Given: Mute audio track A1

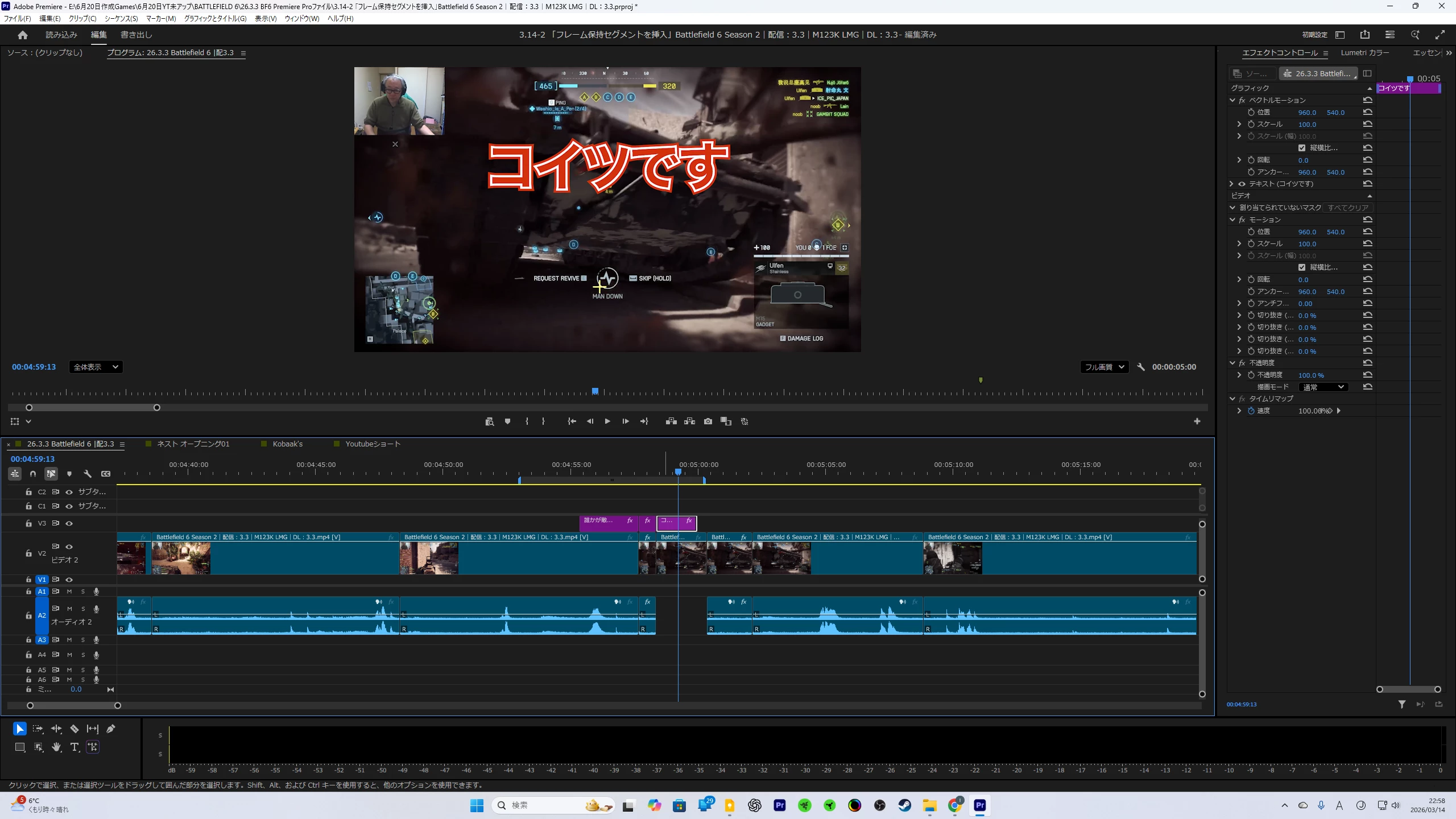Looking at the screenshot, I should pos(69,591).
